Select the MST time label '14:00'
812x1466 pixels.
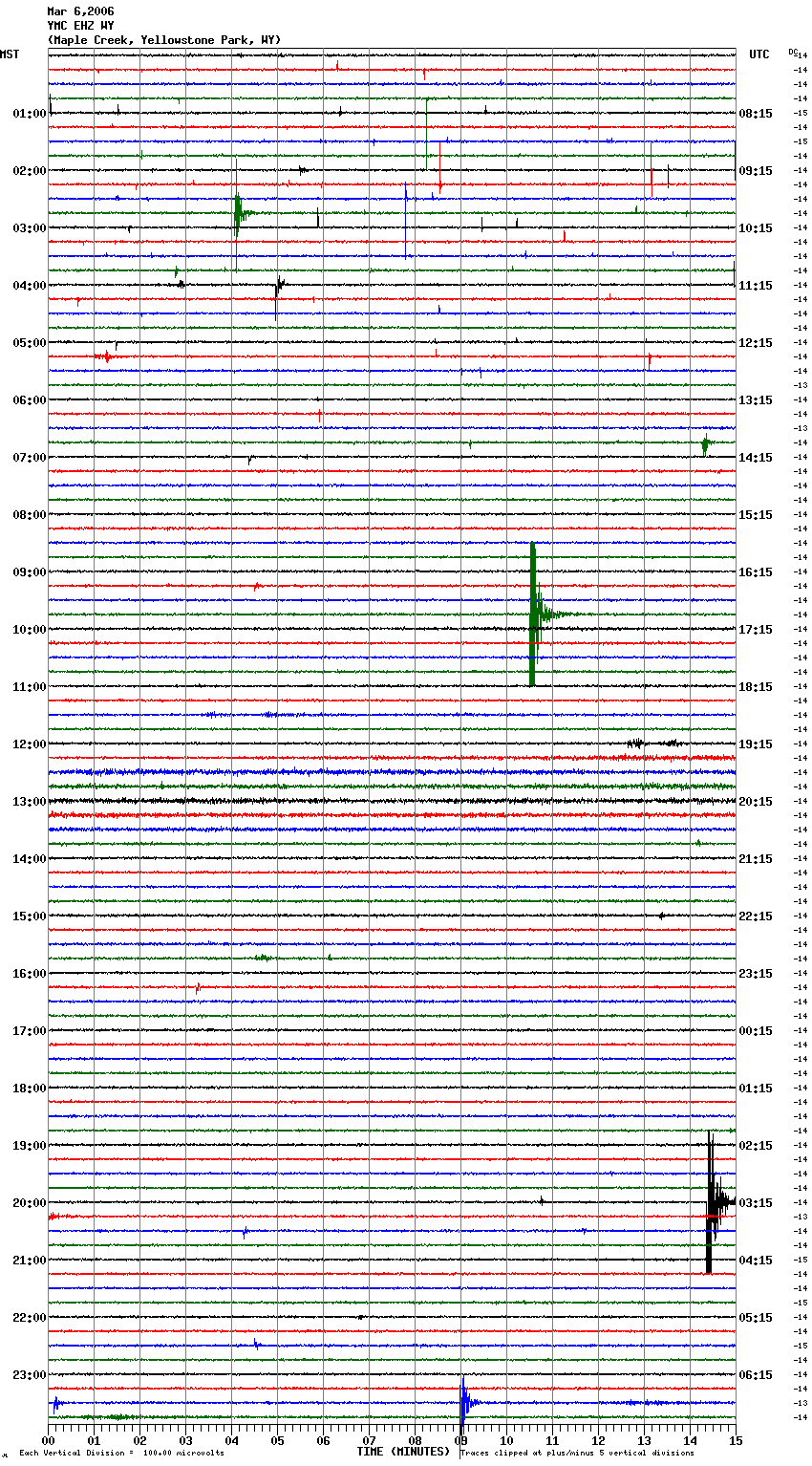coord(30,859)
